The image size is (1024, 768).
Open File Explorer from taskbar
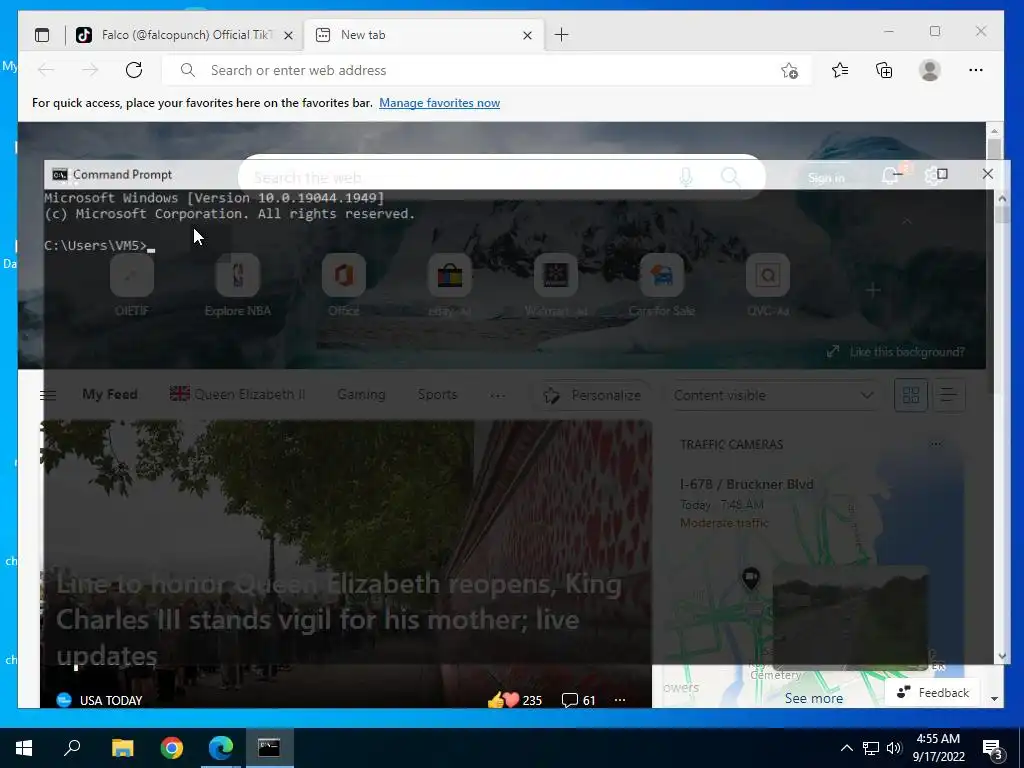pos(122,748)
